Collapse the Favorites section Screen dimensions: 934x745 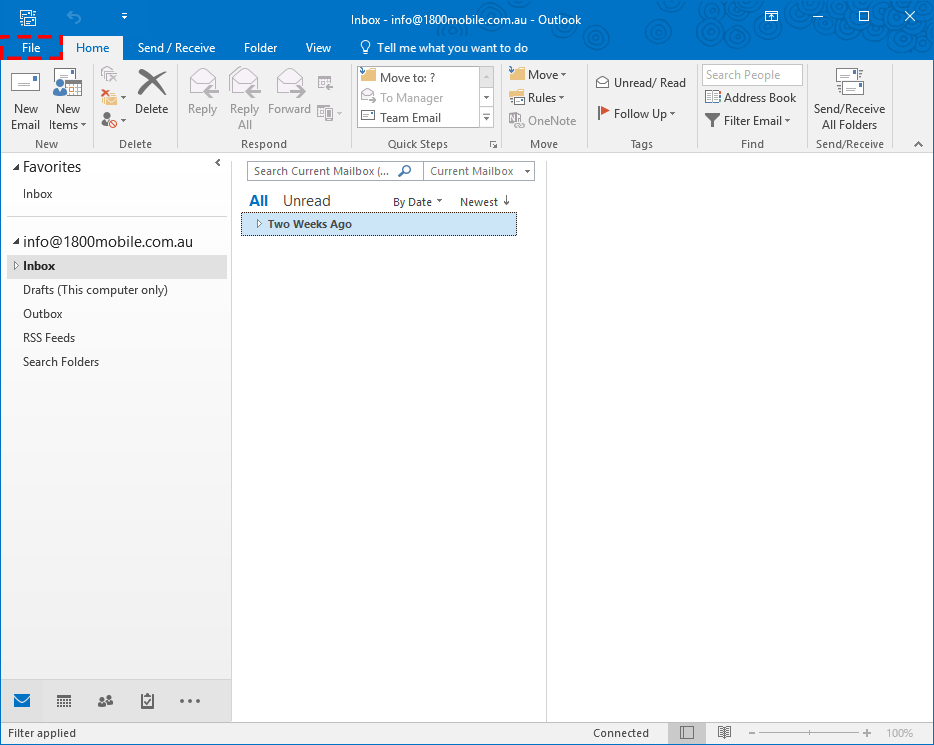click(x=16, y=167)
